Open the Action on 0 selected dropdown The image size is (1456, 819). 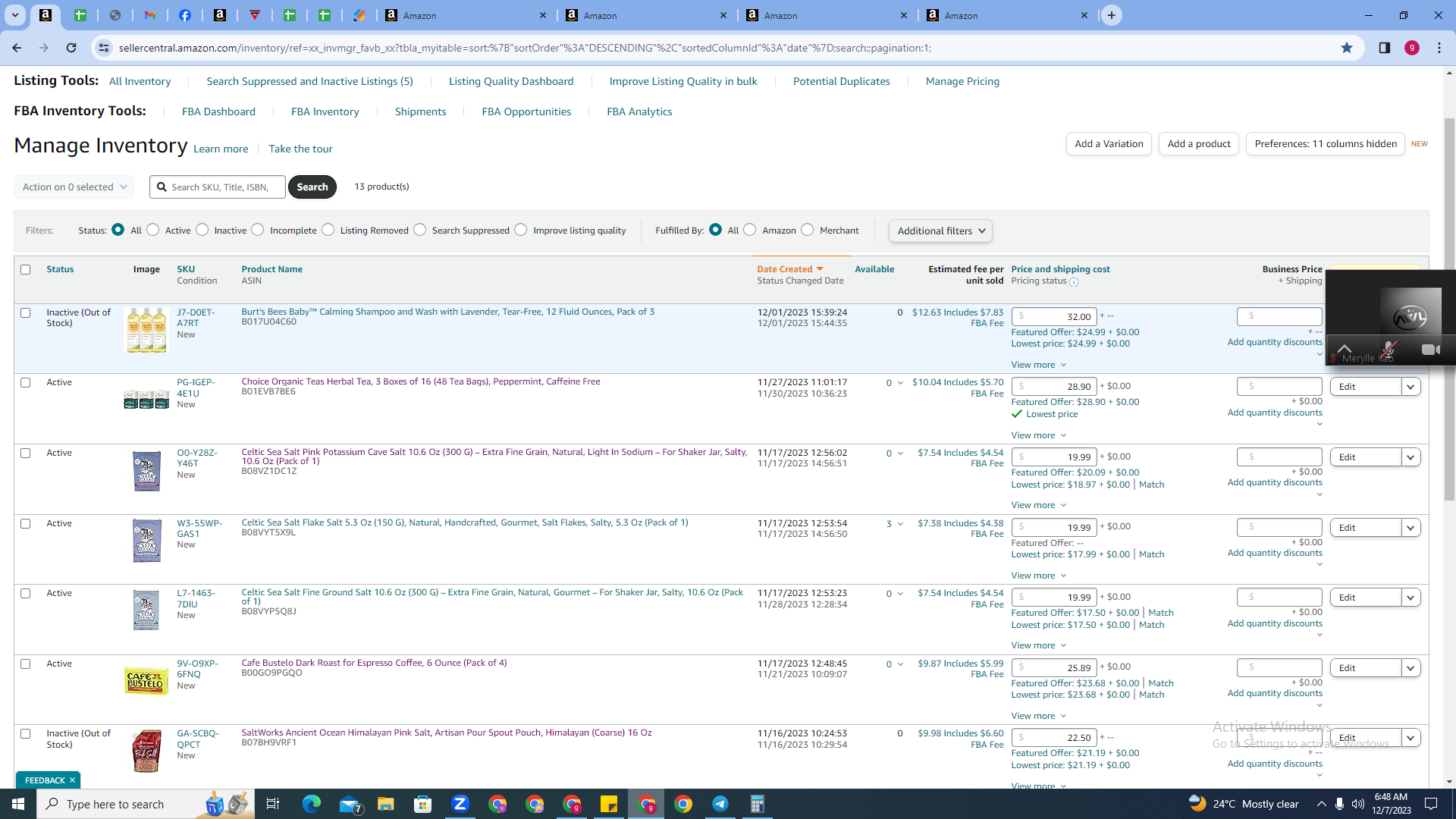[x=74, y=187]
